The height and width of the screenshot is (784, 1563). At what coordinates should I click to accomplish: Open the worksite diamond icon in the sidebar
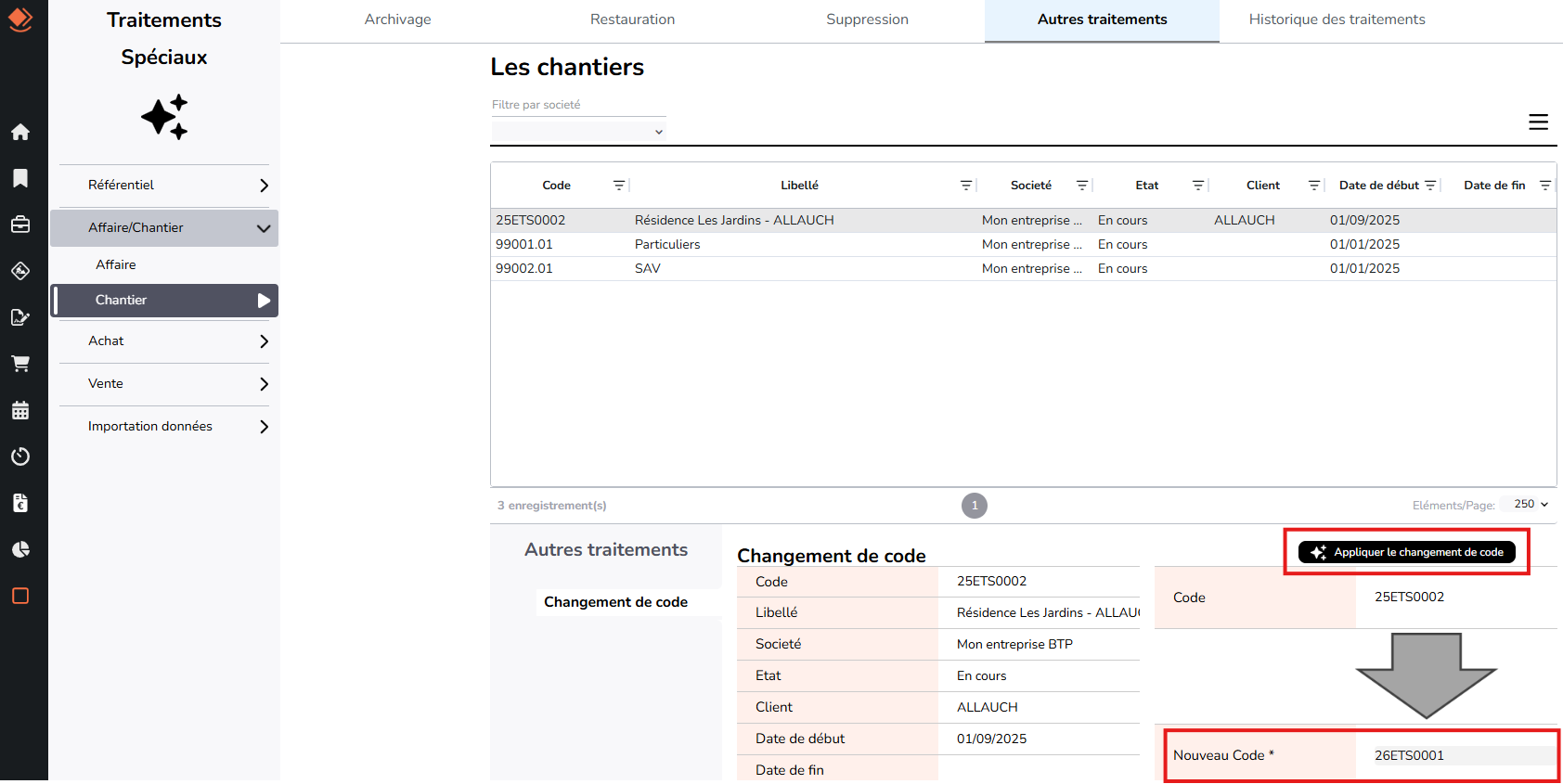click(20, 271)
